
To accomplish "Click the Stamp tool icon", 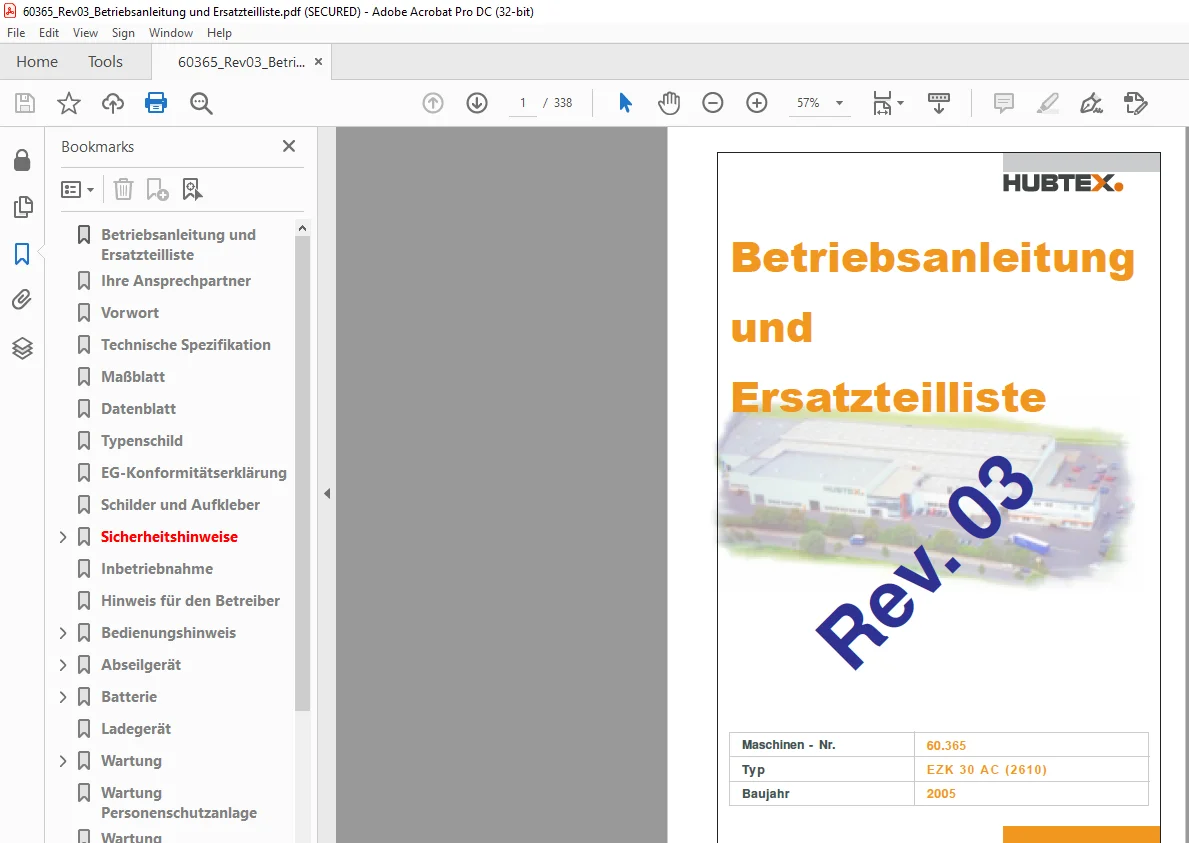I will tap(1136, 103).
